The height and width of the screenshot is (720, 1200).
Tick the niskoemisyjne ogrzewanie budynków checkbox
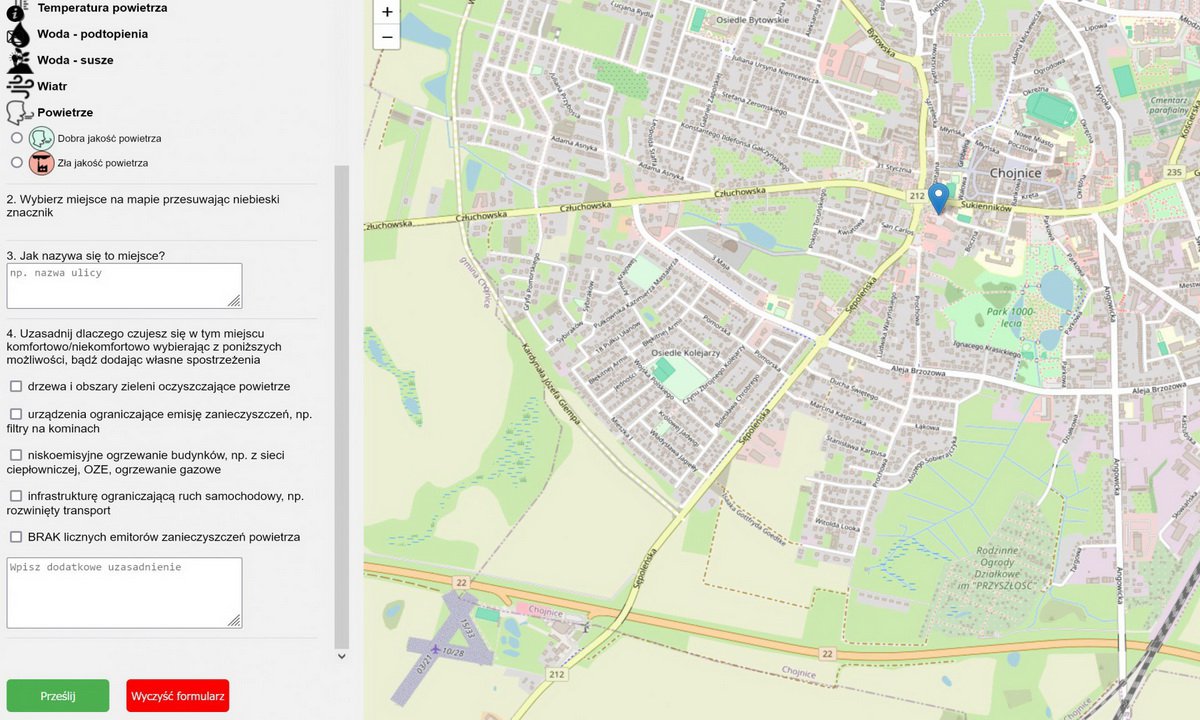click(16, 455)
